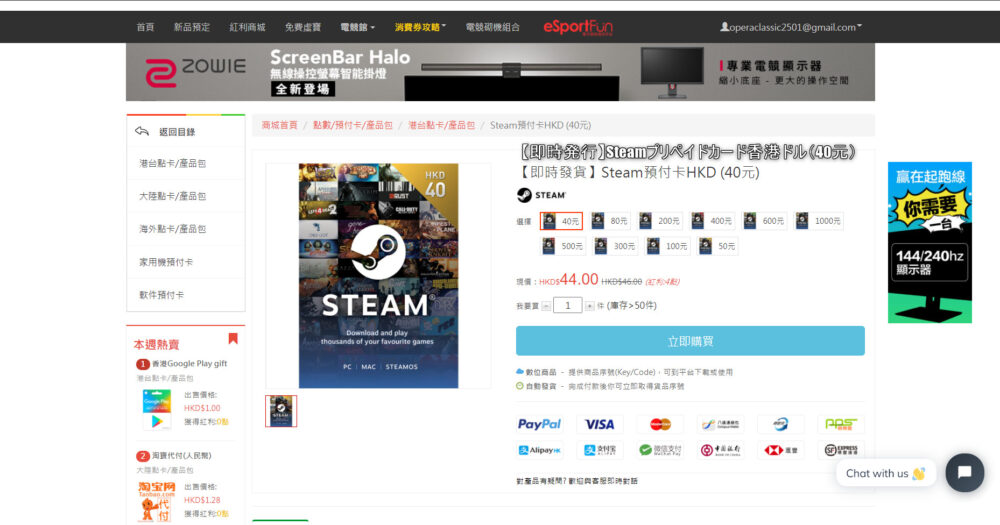Click the Taobao 代付 product image
Viewport: 1000px width, 525px height.
click(157, 501)
